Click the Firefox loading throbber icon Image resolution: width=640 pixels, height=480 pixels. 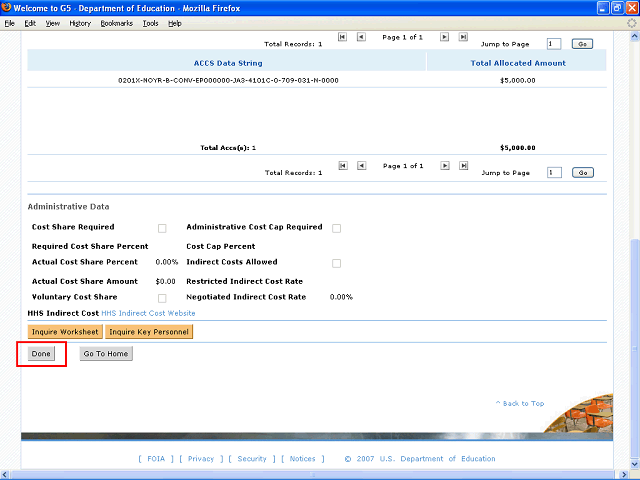632,23
